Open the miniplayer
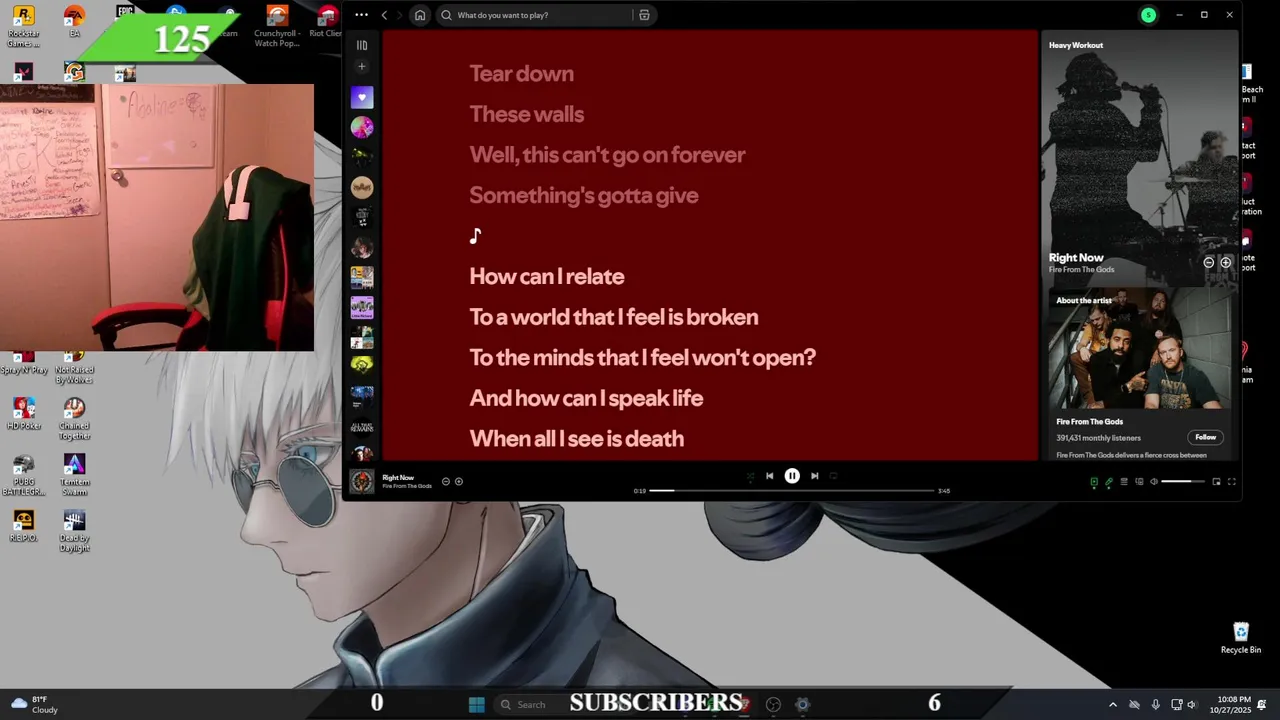The image size is (1280, 720). tap(1216, 482)
